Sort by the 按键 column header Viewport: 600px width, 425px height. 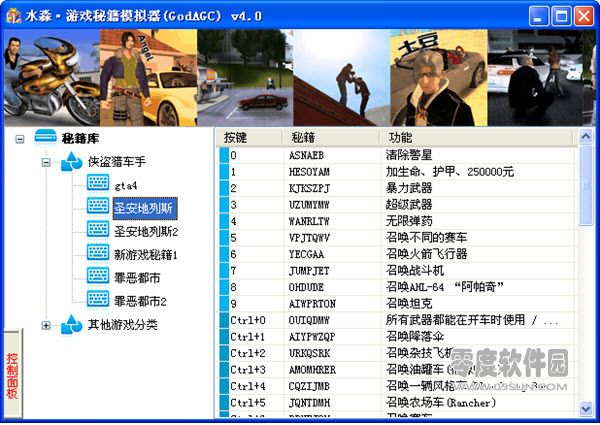click(x=249, y=137)
